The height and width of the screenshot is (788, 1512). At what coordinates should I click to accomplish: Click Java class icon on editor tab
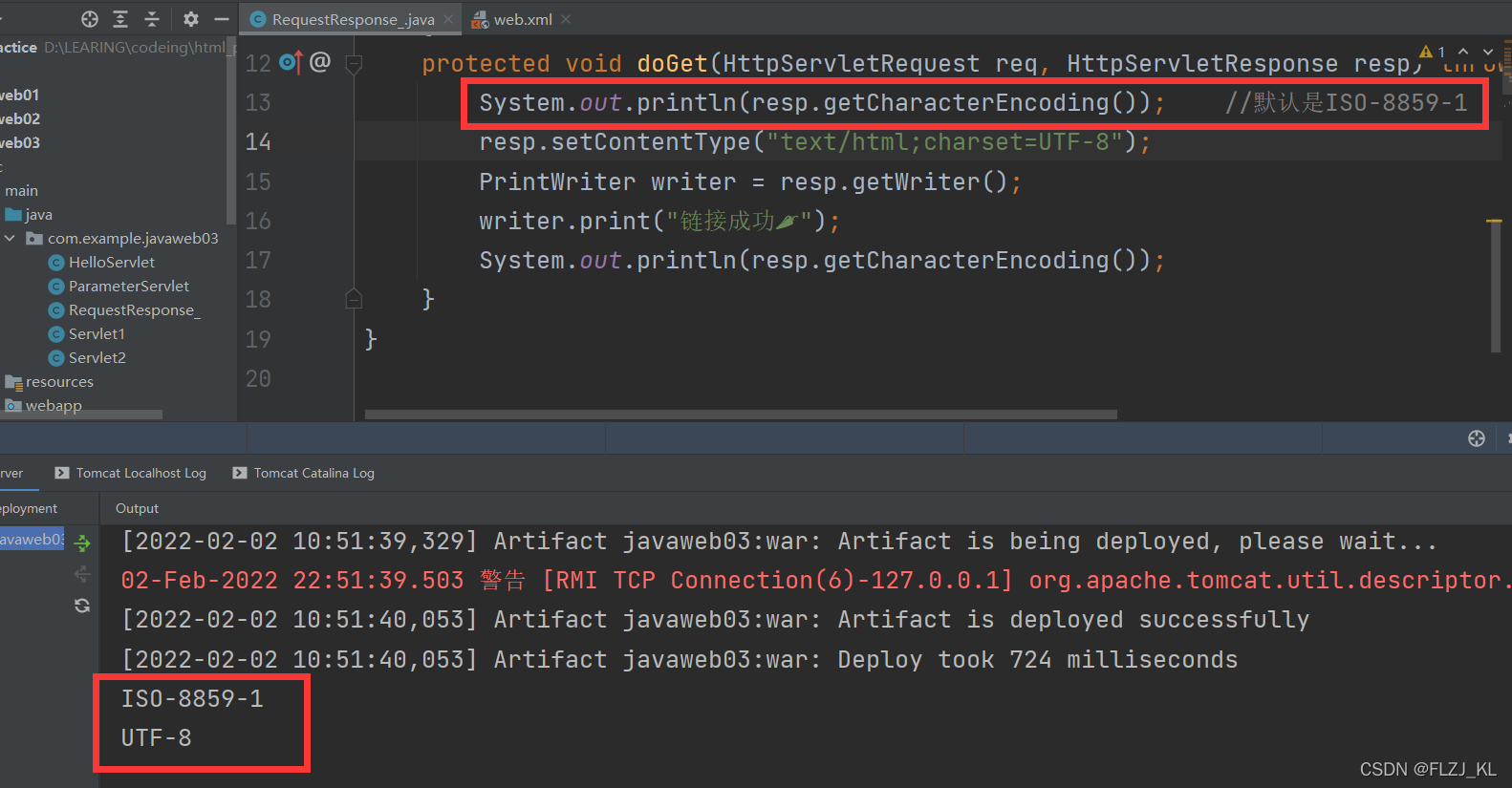258,19
